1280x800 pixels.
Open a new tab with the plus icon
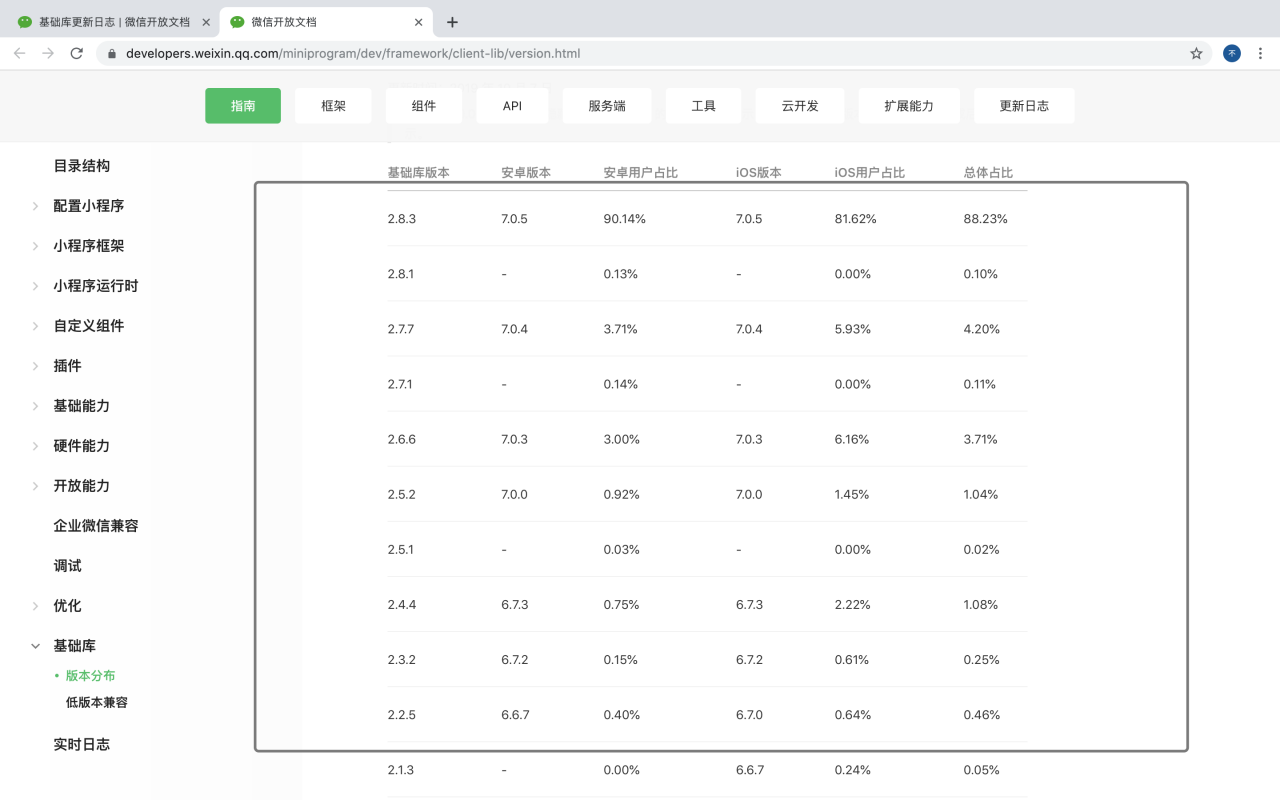click(x=452, y=22)
